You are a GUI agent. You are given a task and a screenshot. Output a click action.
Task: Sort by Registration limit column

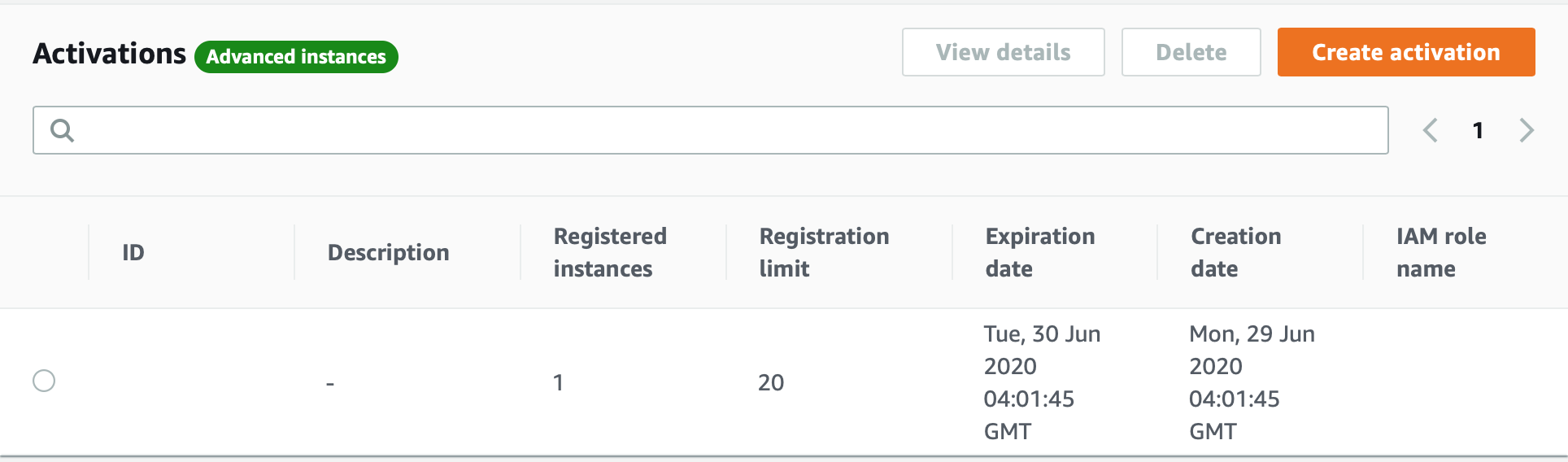[824, 252]
